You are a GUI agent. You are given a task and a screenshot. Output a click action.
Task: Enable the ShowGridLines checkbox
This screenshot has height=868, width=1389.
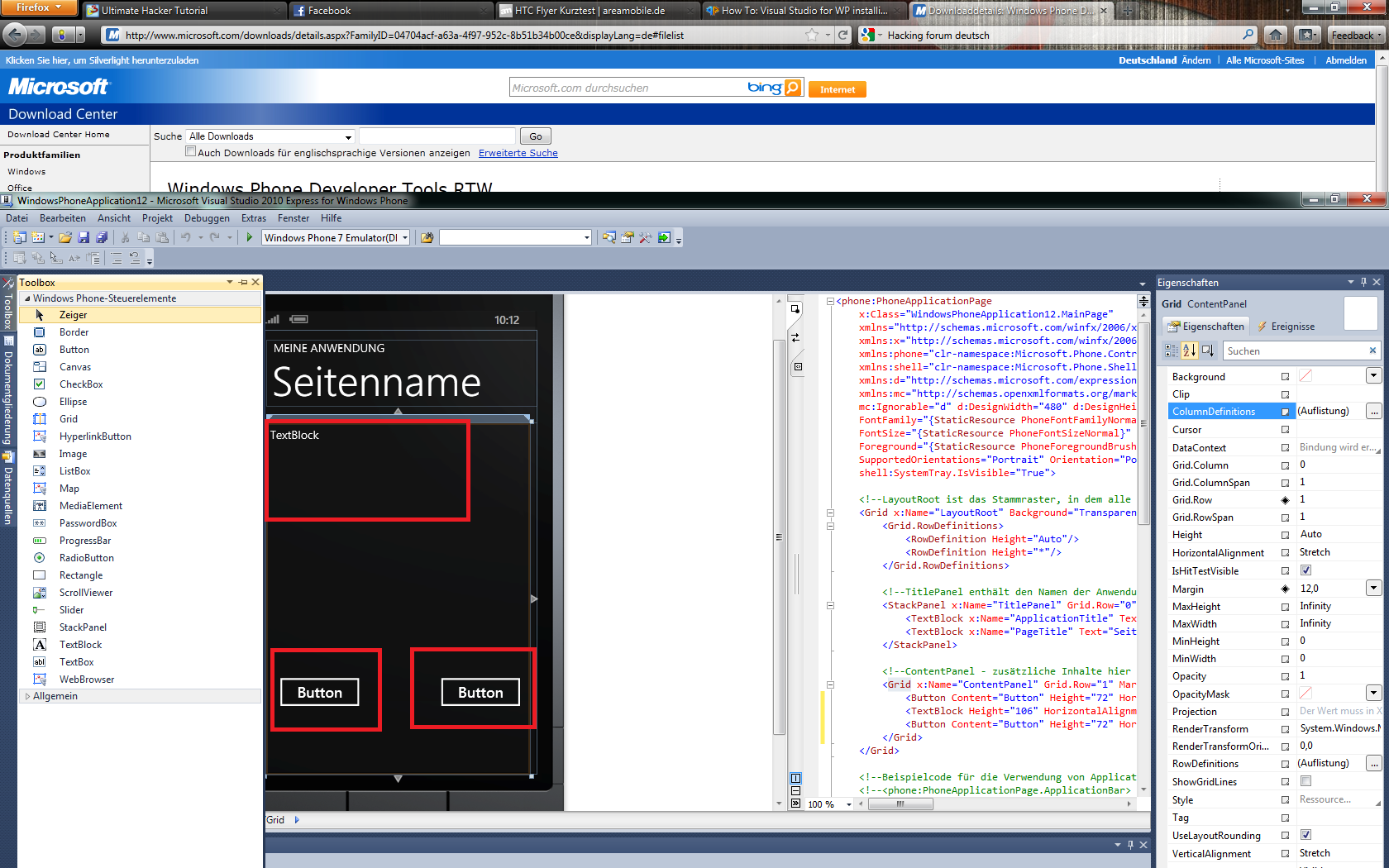tap(1305, 781)
